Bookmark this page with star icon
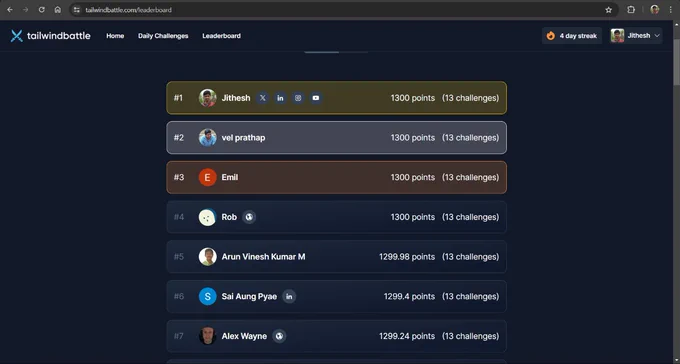The height and width of the screenshot is (364, 680). coord(608,10)
